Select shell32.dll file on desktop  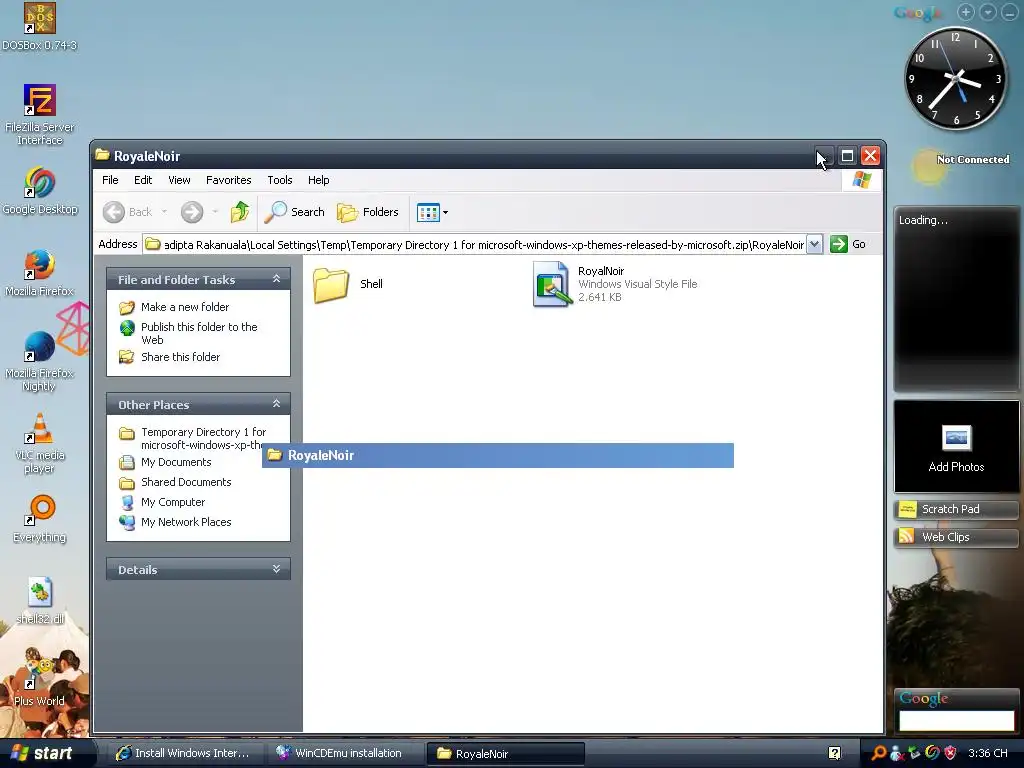[x=39, y=601]
